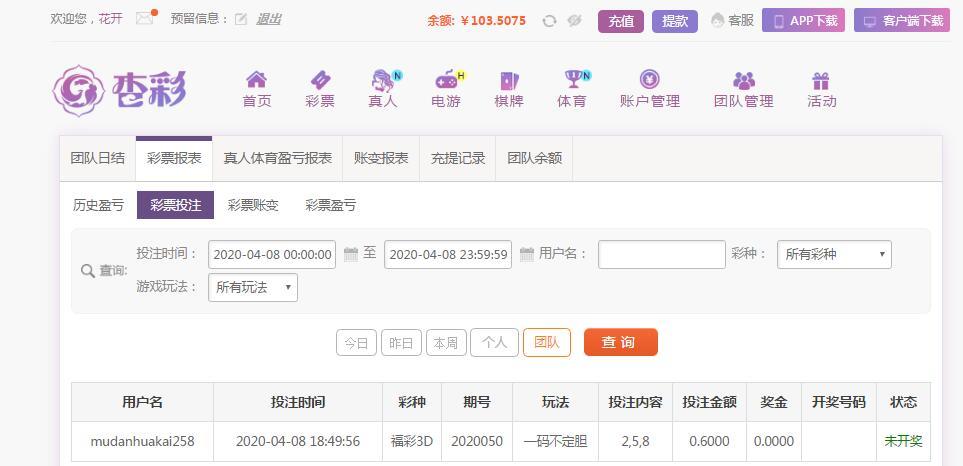Click the purple 充值 recharge button

click(620, 20)
